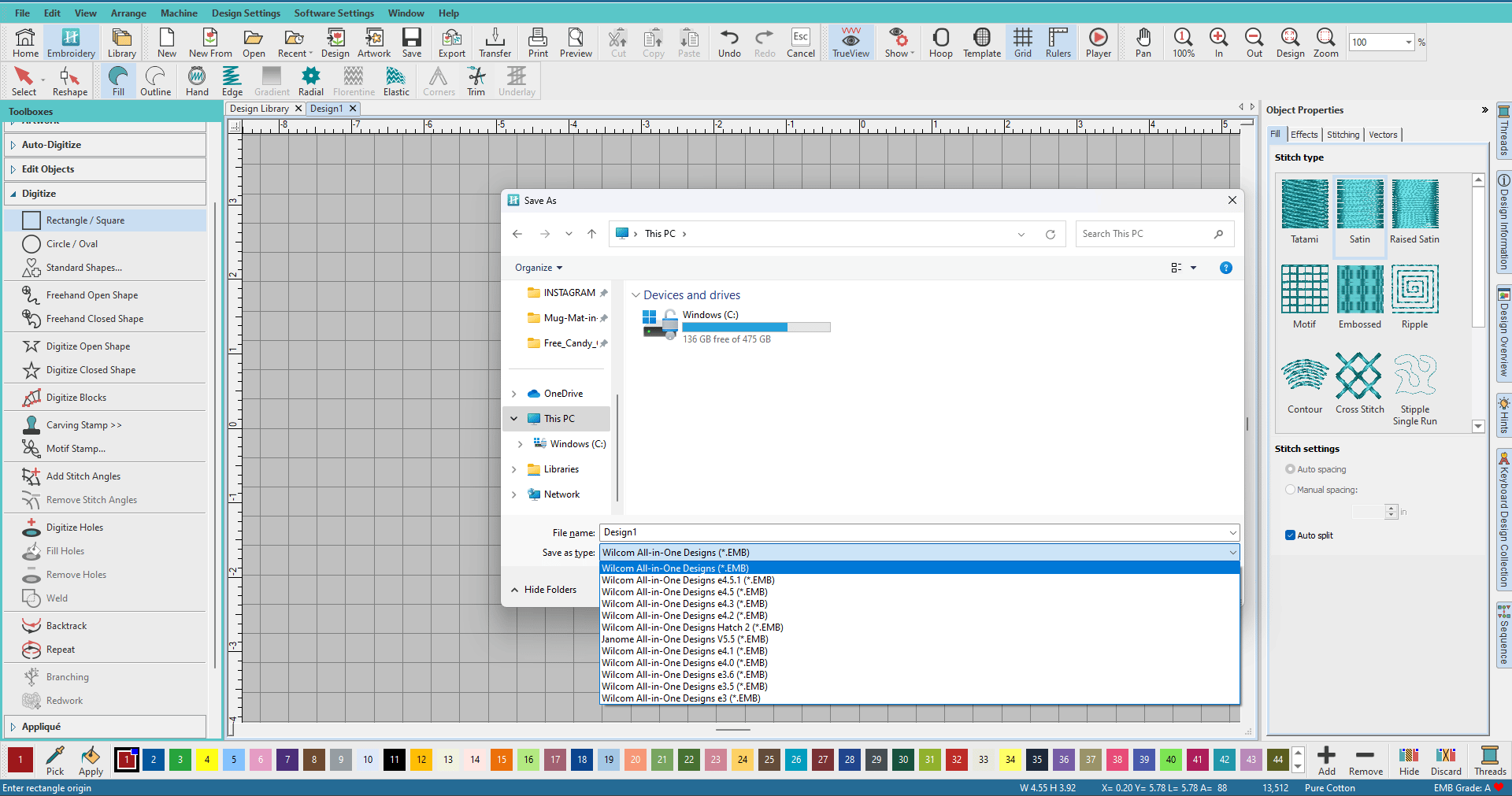Collapse the Digitize toolbox
This screenshot has width=1512, height=796.
[x=106, y=194]
